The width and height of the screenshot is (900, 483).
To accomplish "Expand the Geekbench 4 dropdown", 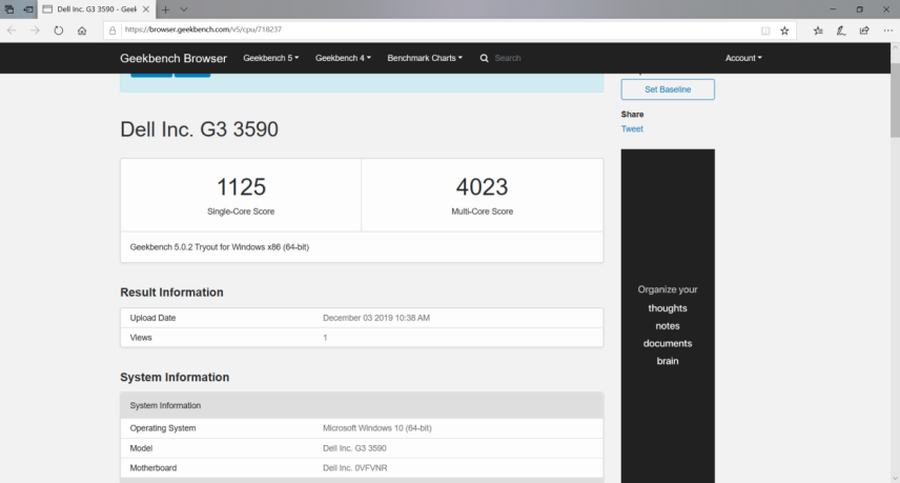I will point(343,58).
